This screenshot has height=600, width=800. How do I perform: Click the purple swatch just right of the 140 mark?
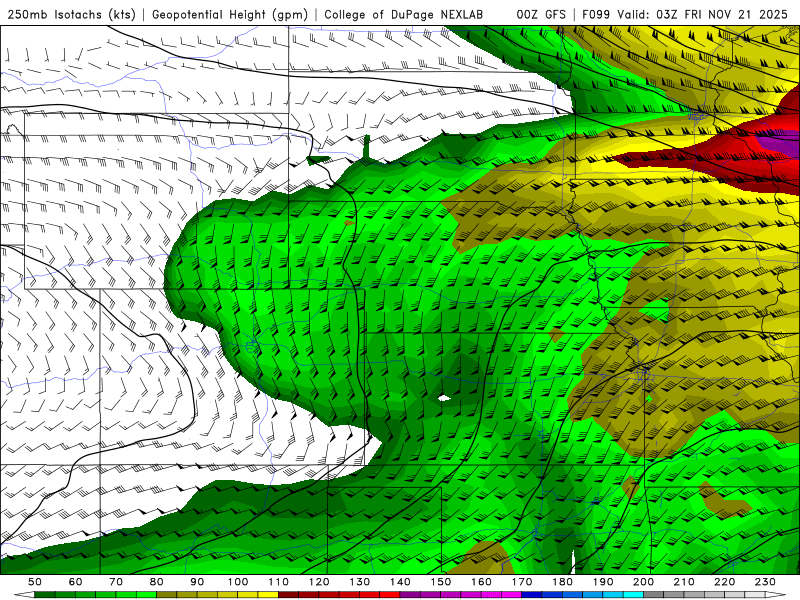tap(410, 595)
